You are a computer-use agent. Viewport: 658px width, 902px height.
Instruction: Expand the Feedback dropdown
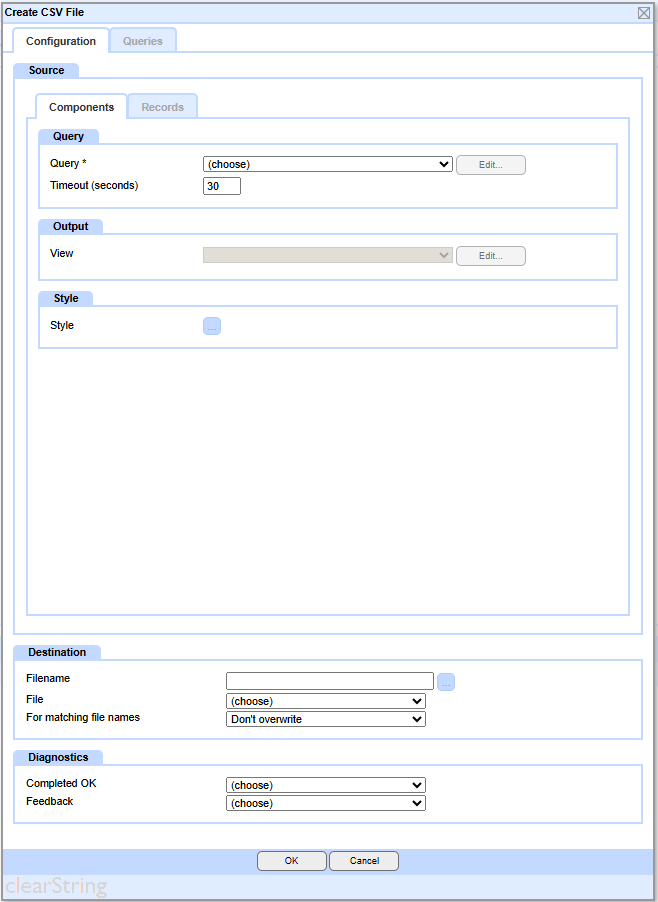tap(326, 803)
